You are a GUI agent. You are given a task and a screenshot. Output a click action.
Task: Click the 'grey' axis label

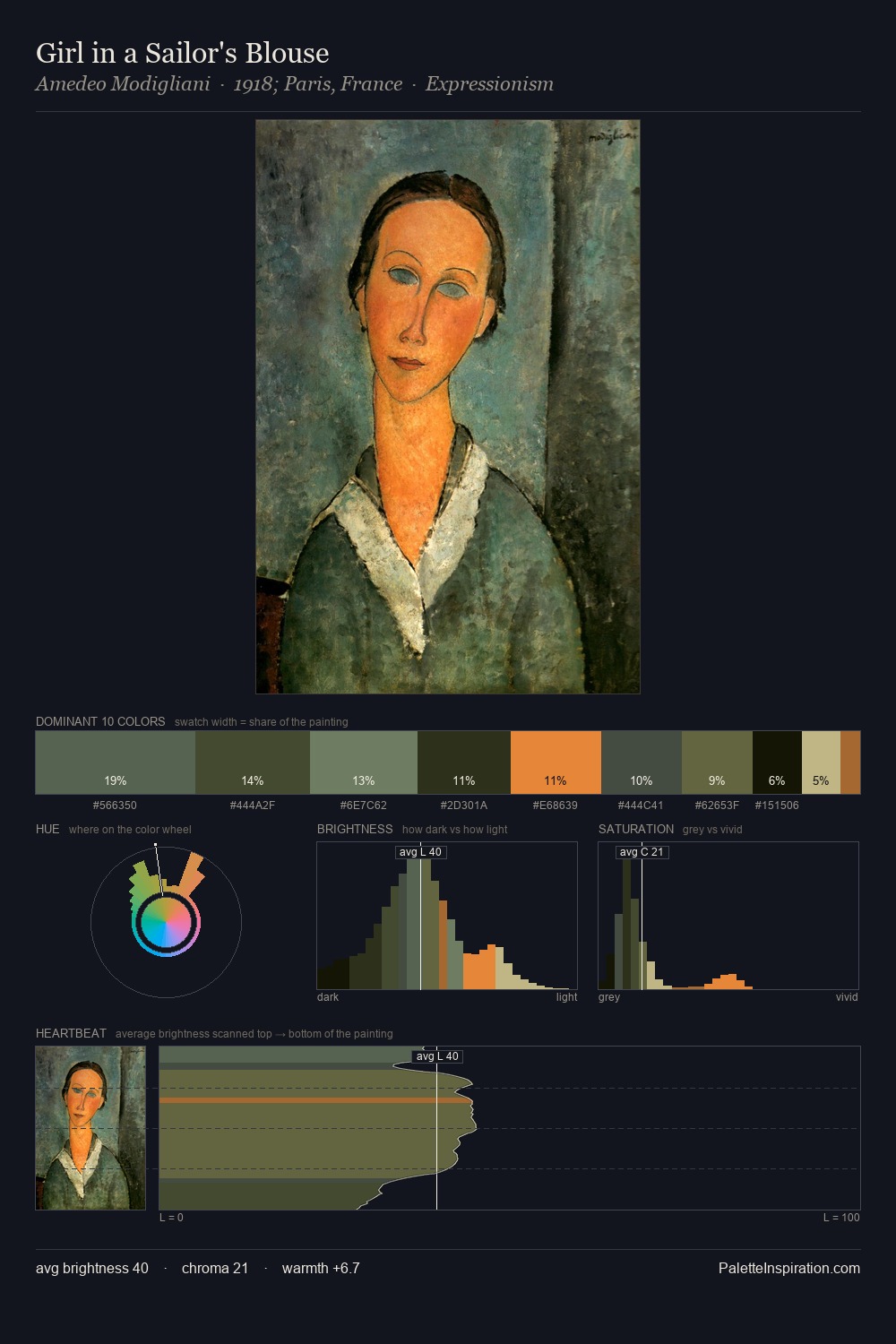(x=609, y=997)
